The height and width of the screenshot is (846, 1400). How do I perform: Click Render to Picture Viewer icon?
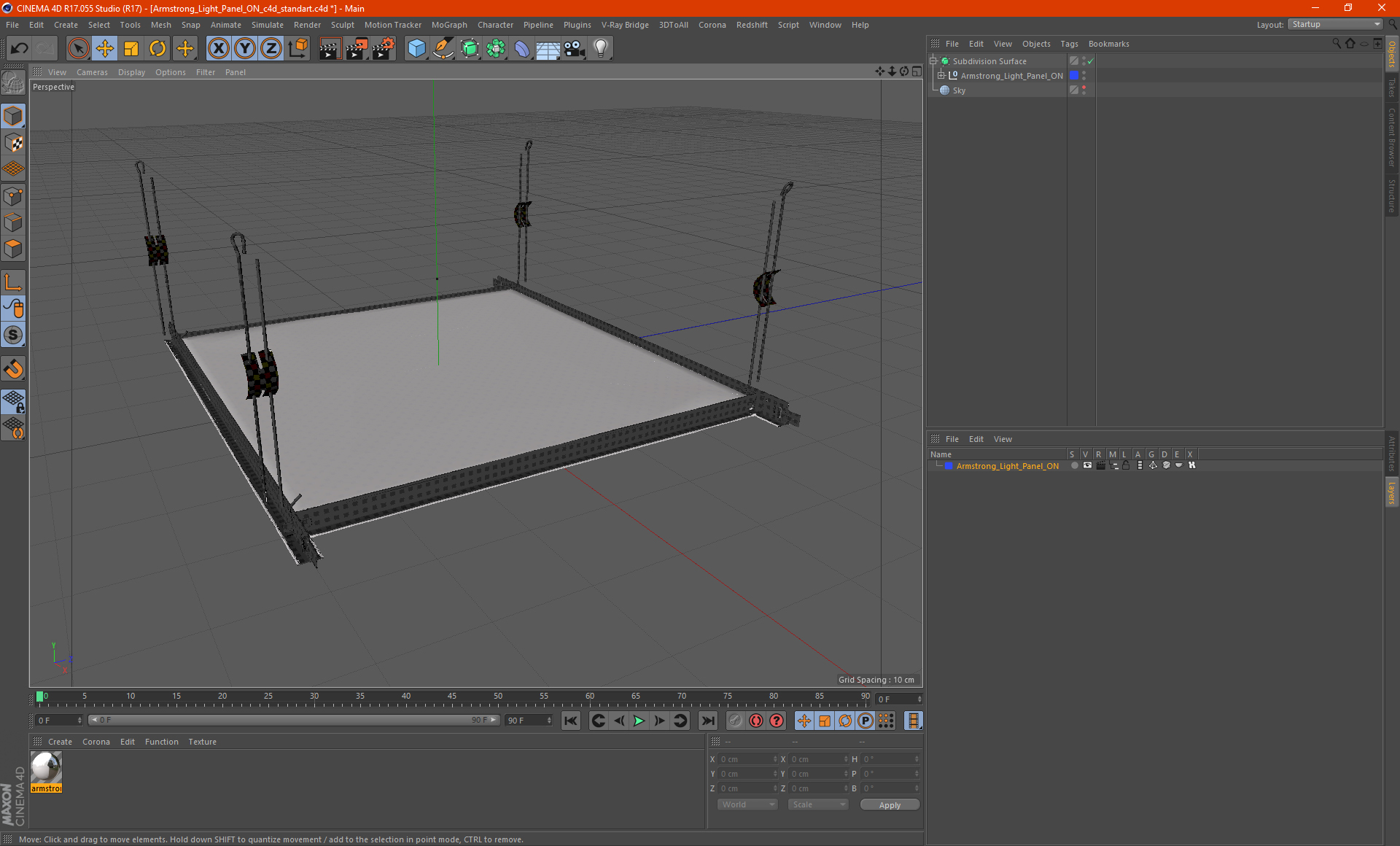tap(357, 49)
